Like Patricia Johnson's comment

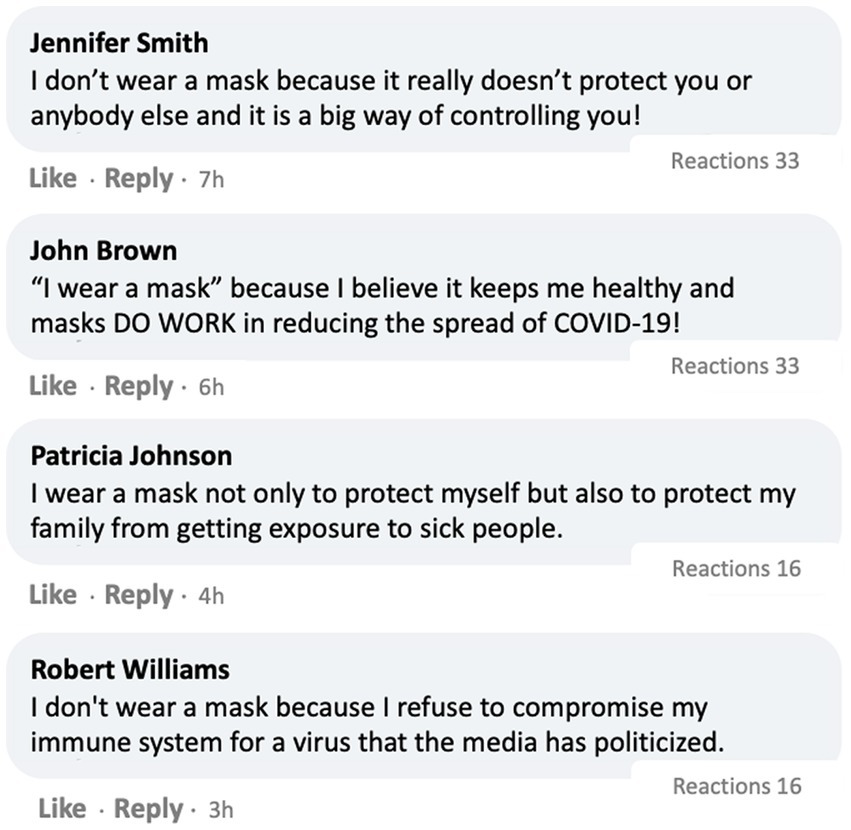click(53, 595)
